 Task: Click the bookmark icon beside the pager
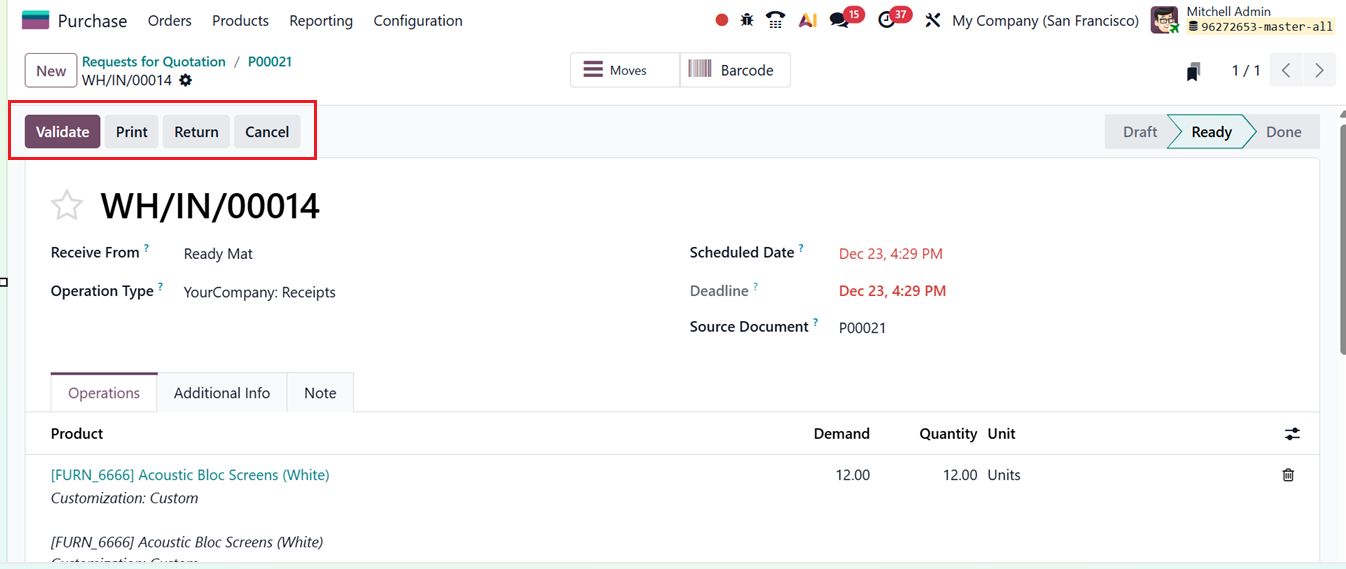coord(1193,71)
